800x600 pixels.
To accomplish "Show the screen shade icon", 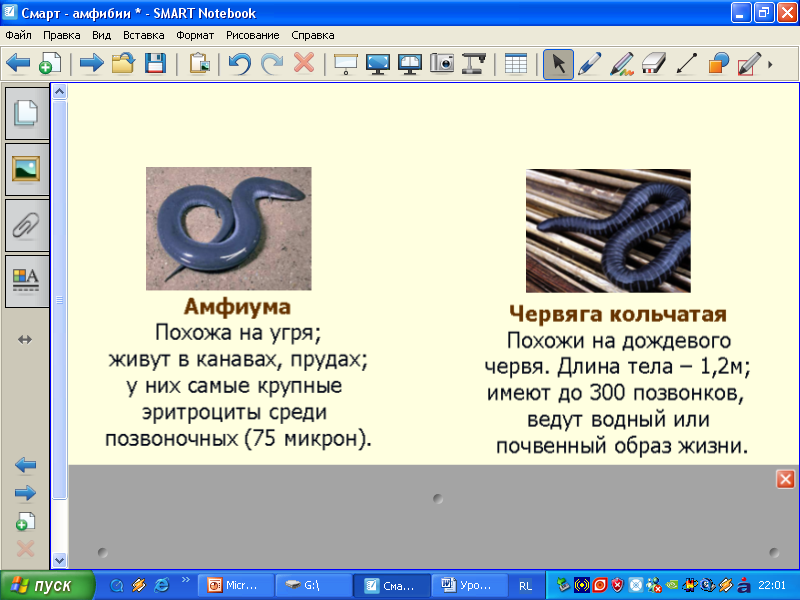I will [346, 64].
